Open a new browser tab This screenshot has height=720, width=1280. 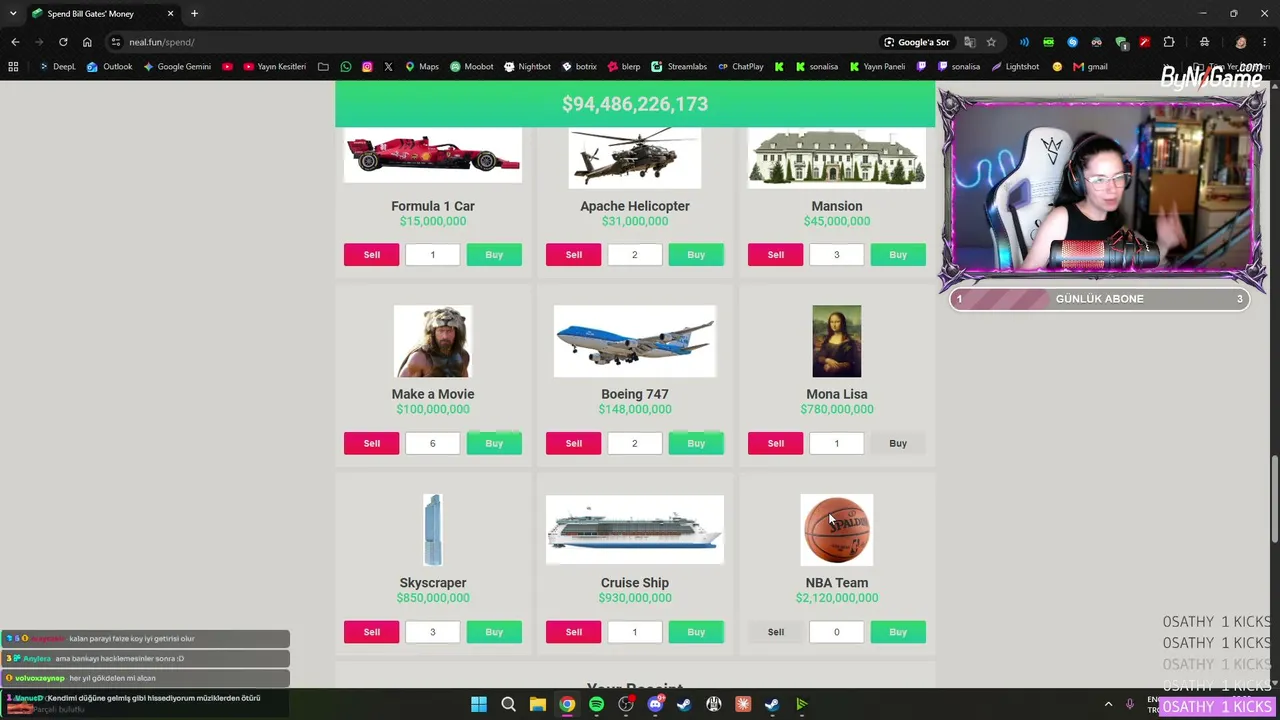coord(194,14)
